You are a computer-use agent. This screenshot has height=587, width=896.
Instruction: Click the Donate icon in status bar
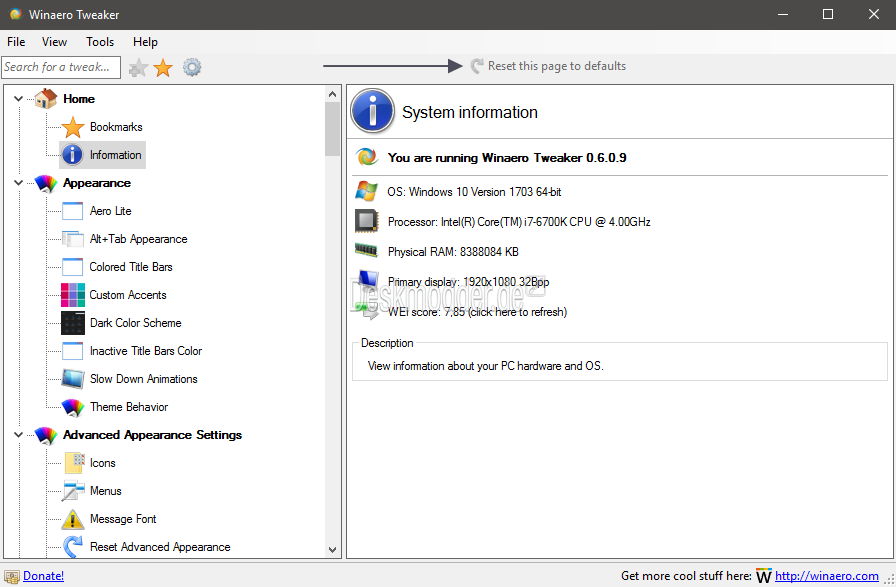click(x=11, y=576)
